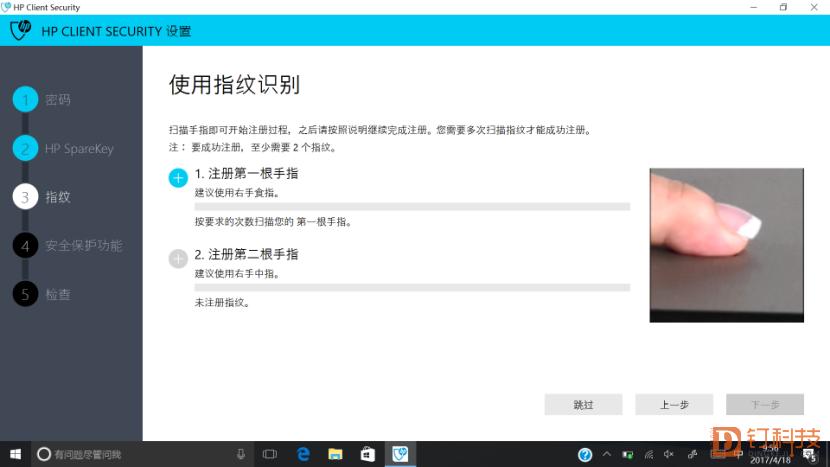Click the 使用指纹识别 page title
830x467 pixels.
[x=234, y=85]
